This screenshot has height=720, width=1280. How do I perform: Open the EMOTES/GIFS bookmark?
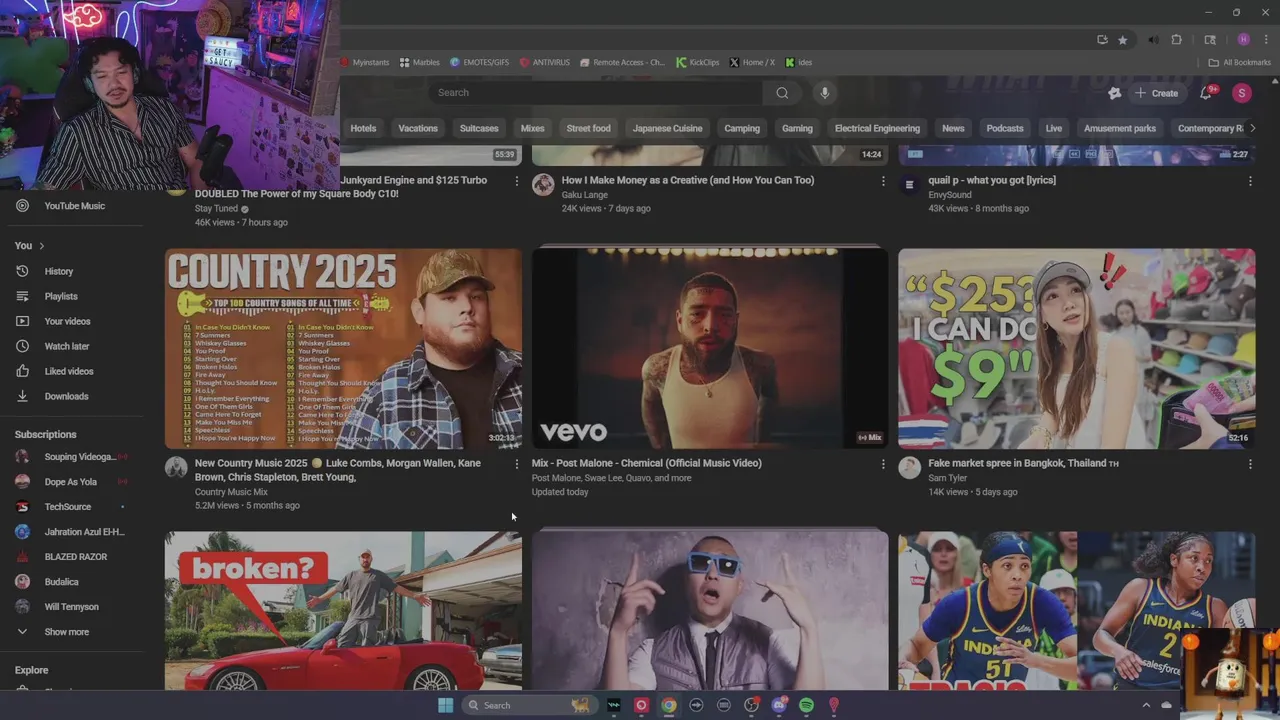coord(480,62)
